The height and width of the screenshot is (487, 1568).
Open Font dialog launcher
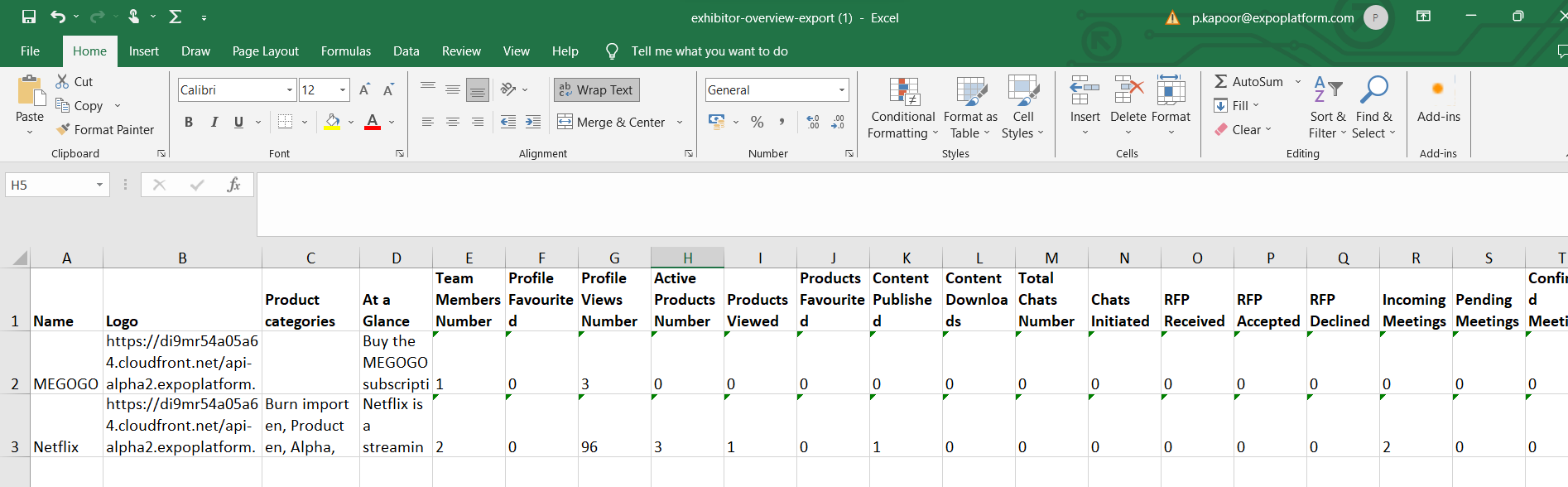[400, 153]
